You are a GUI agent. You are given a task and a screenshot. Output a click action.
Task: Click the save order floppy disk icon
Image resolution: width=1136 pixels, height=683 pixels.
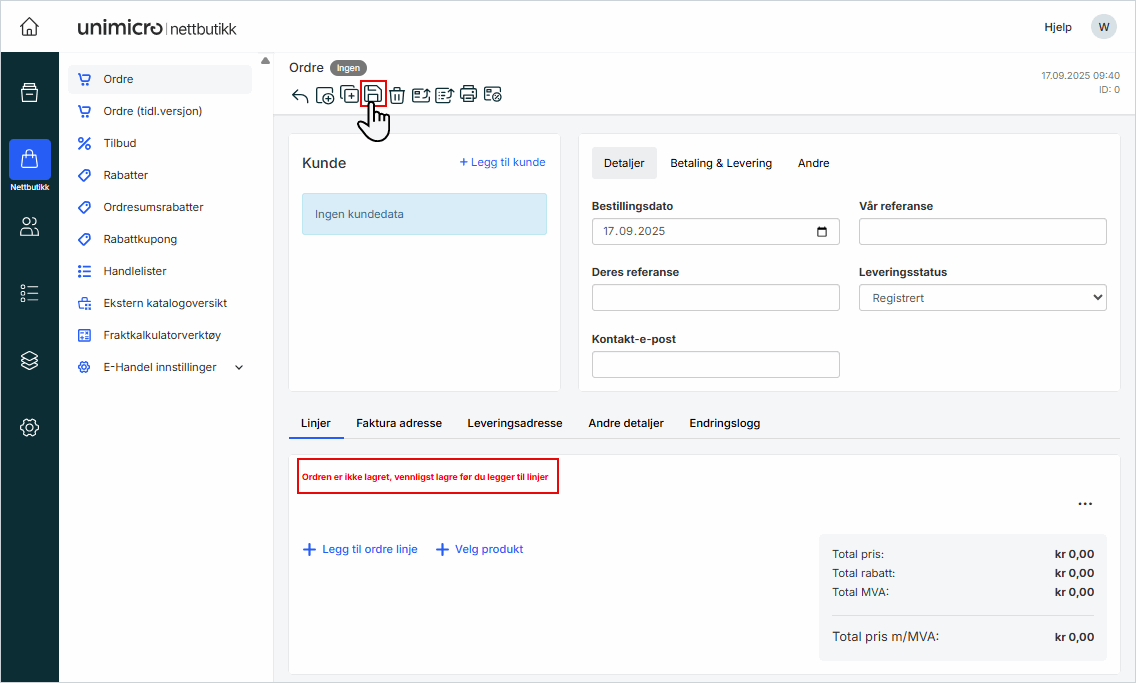[373, 94]
